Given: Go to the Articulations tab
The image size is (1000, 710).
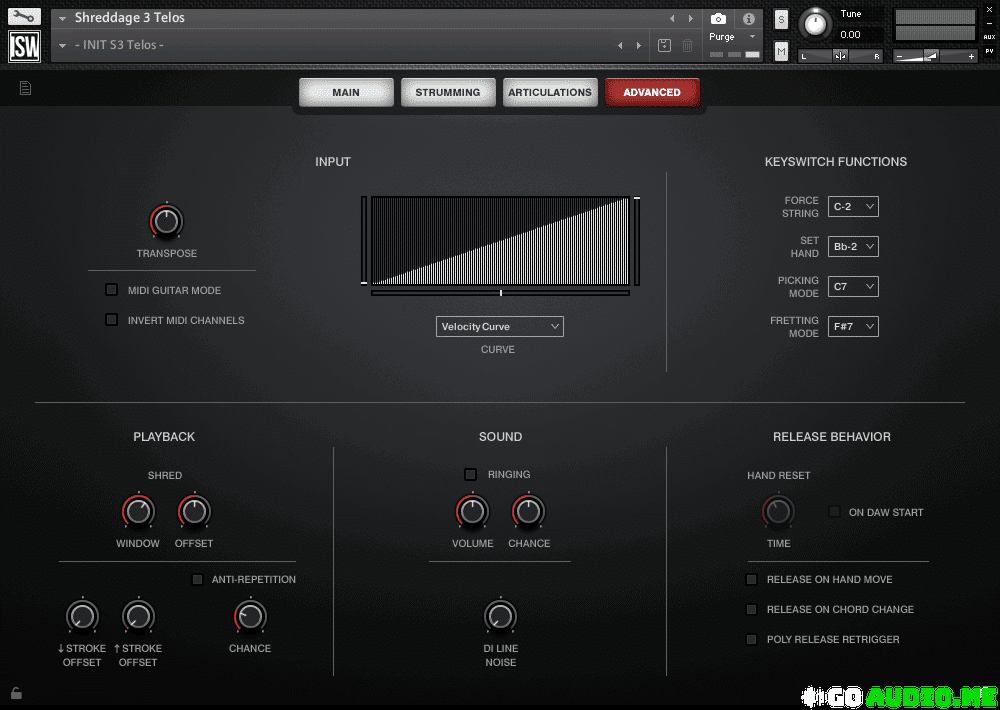Looking at the screenshot, I should pyautogui.click(x=550, y=92).
